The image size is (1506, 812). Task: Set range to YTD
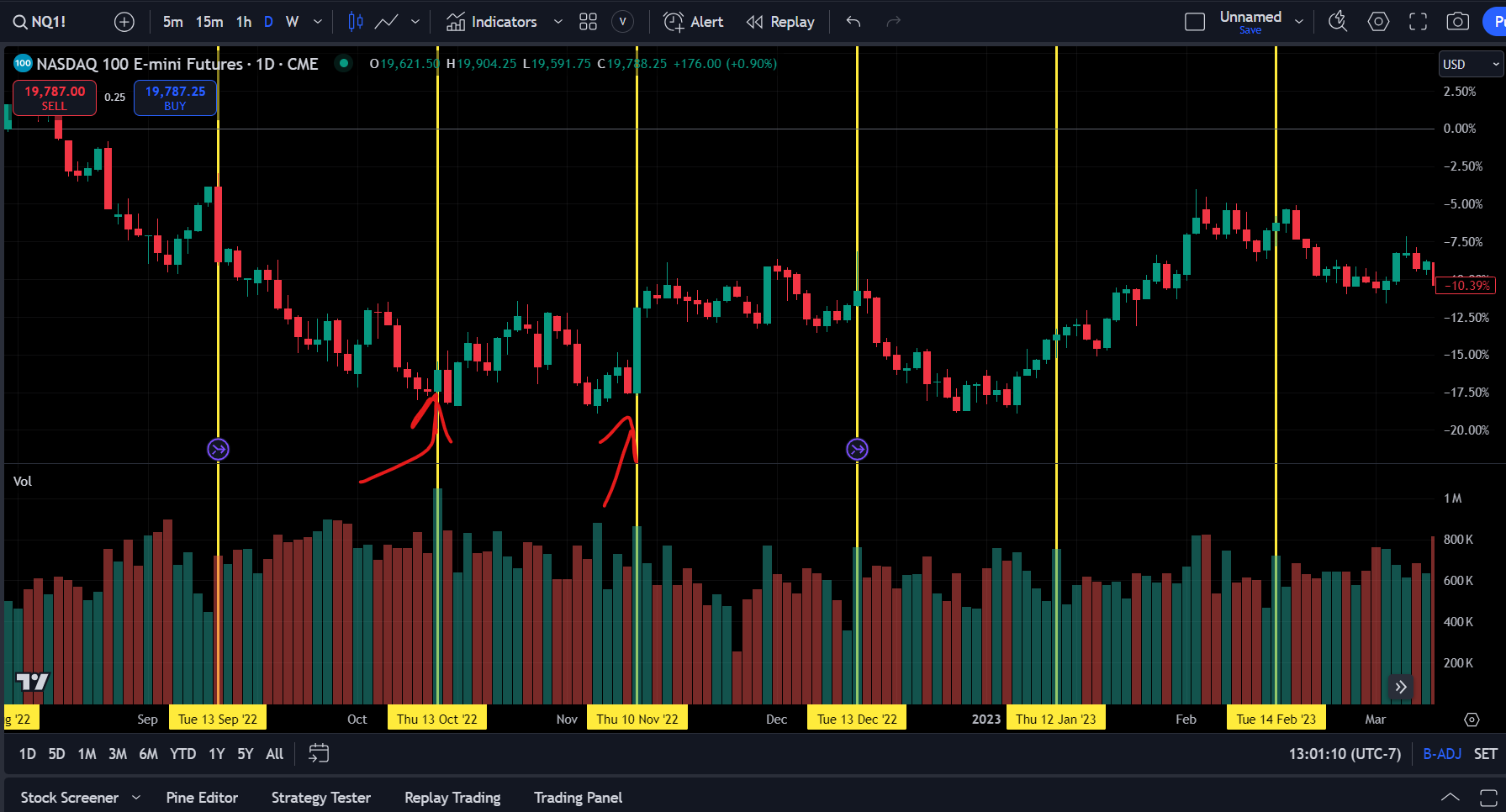click(182, 754)
